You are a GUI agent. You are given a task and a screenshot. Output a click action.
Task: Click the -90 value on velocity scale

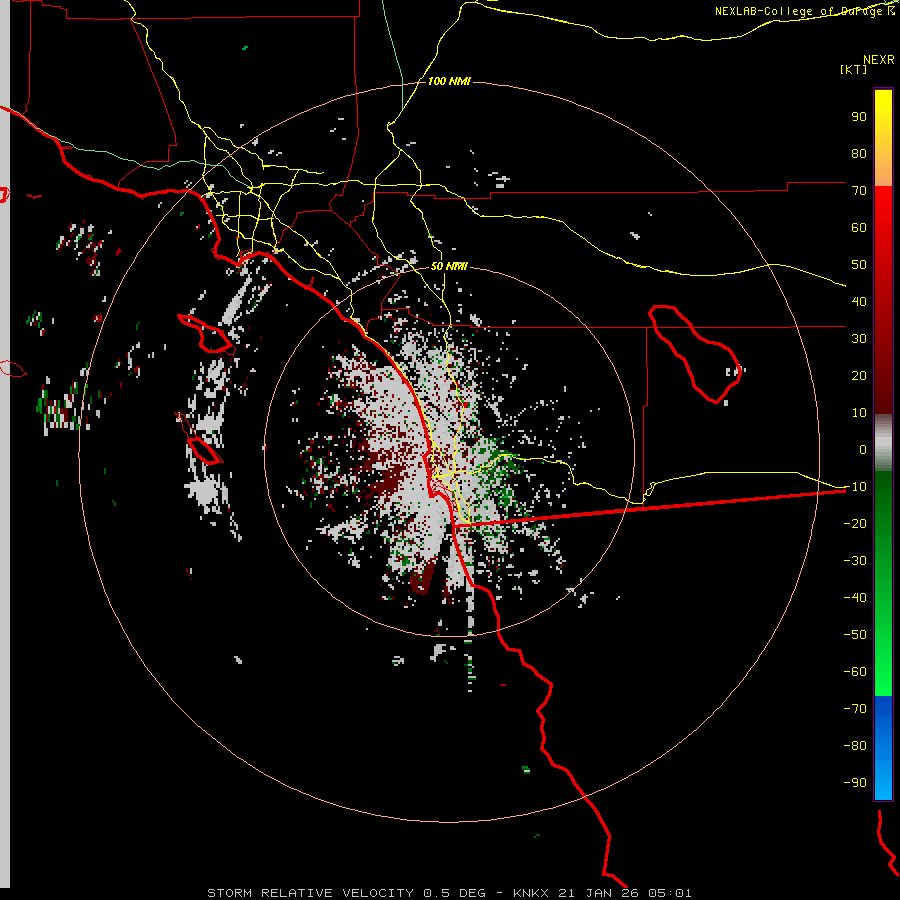[x=855, y=783]
